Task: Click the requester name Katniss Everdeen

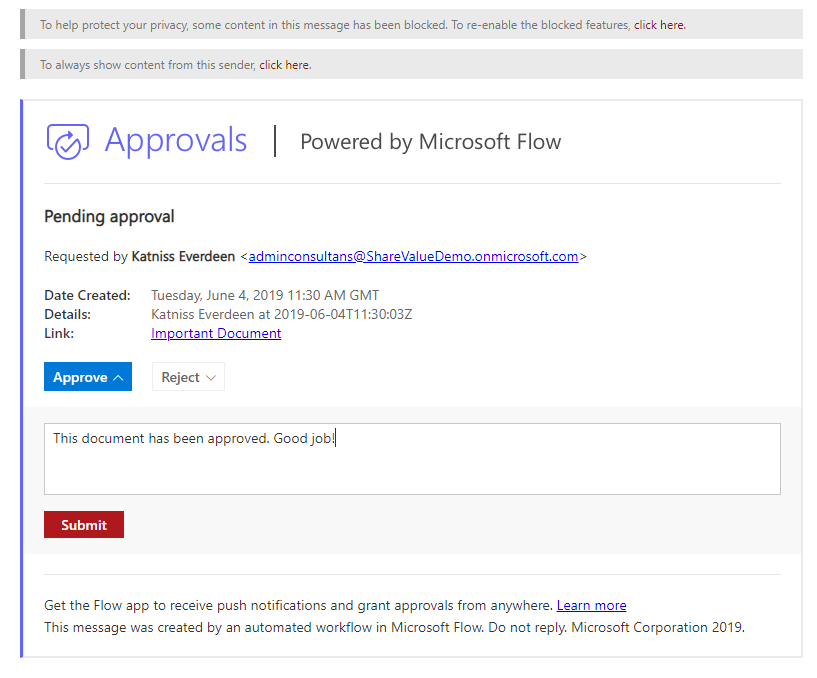Action: pyautogui.click(x=183, y=256)
